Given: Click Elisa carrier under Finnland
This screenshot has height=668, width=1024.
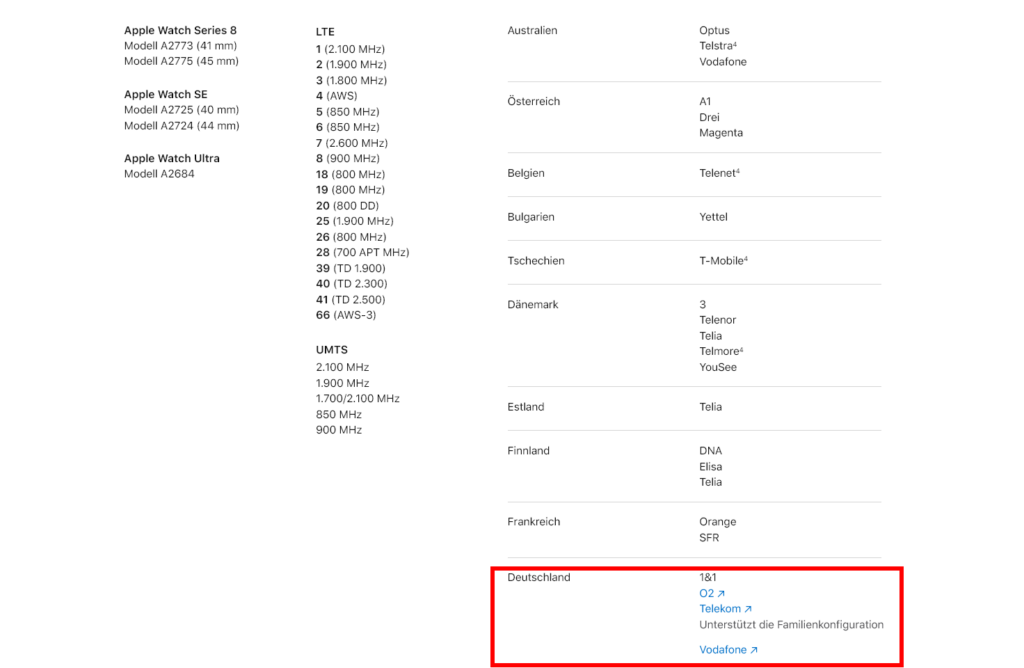Looking at the screenshot, I should pos(711,467).
